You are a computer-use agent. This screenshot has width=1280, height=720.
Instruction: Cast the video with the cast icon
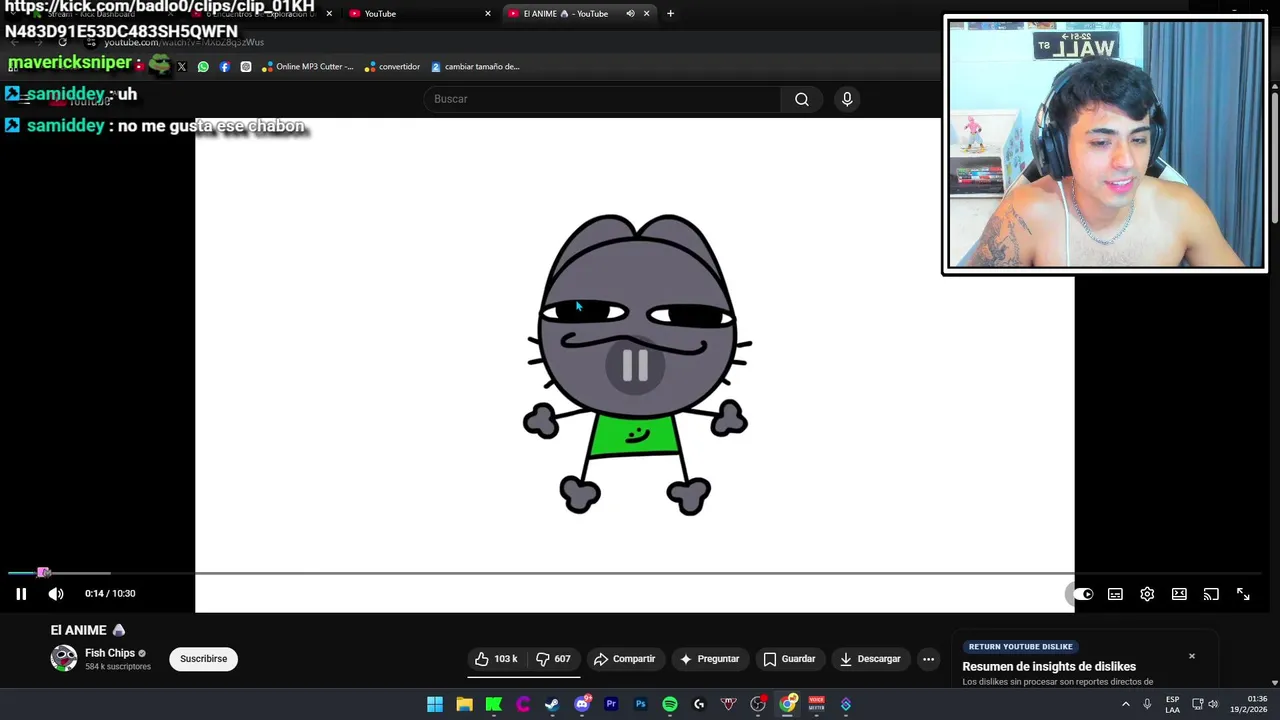pos(1211,594)
